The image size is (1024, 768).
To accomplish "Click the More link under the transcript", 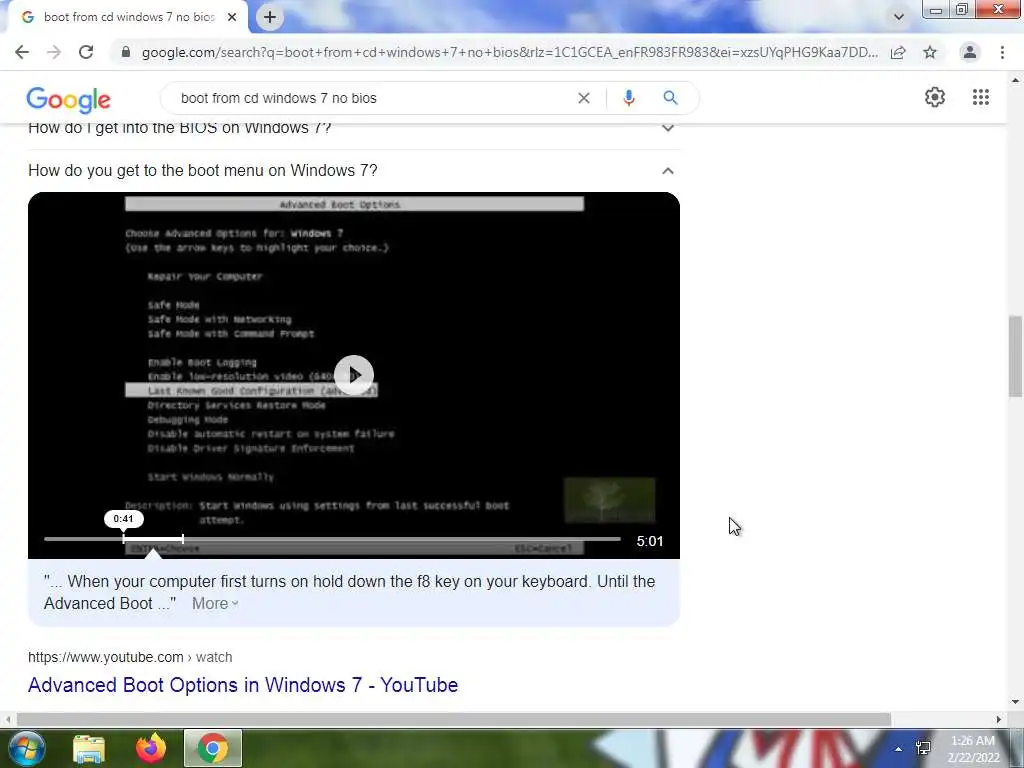I will click(x=215, y=603).
